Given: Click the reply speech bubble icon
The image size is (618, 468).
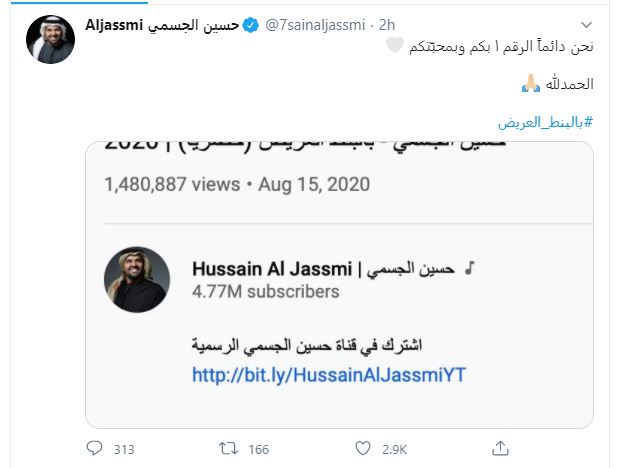Looking at the screenshot, I should pos(96,449).
